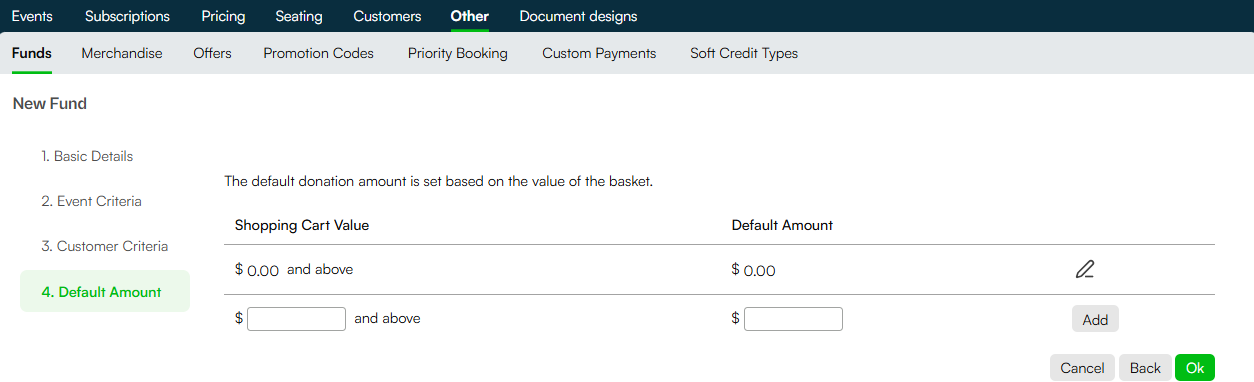Image resolution: width=1254 pixels, height=382 pixels.
Task: Go to step 3 Customer Criteria
Action: 104,246
